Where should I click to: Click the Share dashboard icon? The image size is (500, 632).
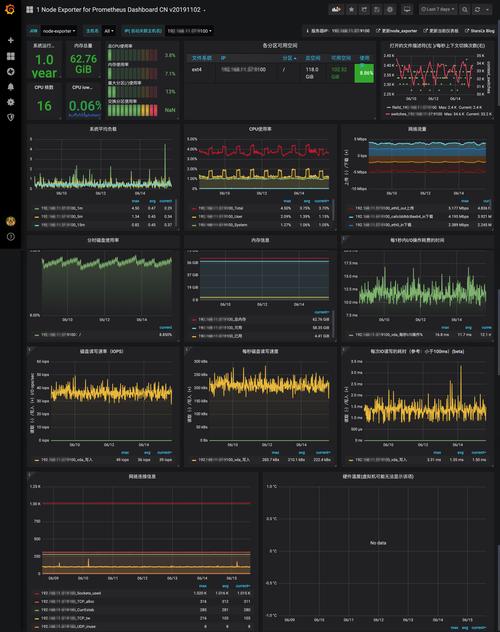pyautogui.click(x=364, y=9)
